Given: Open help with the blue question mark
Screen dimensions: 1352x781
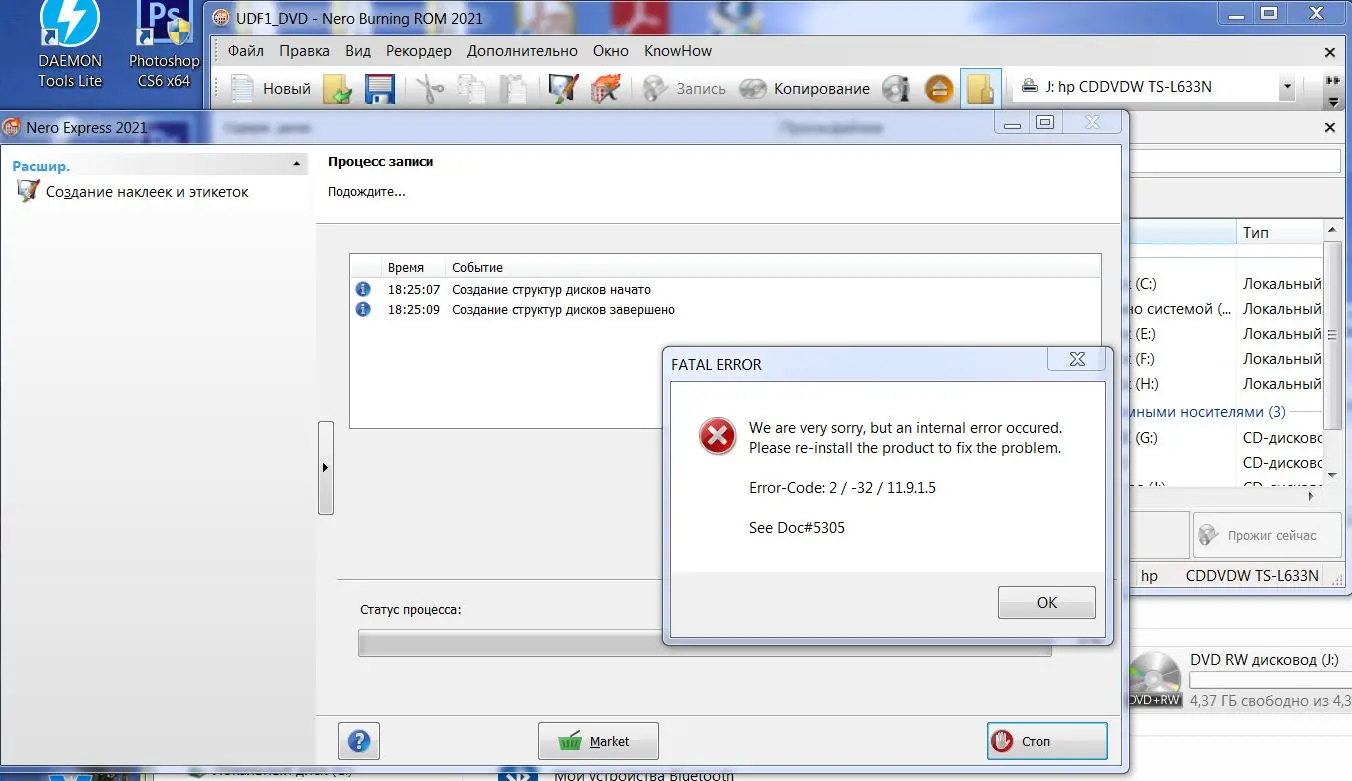Looking at the screenshot, I should coord(359,741).
